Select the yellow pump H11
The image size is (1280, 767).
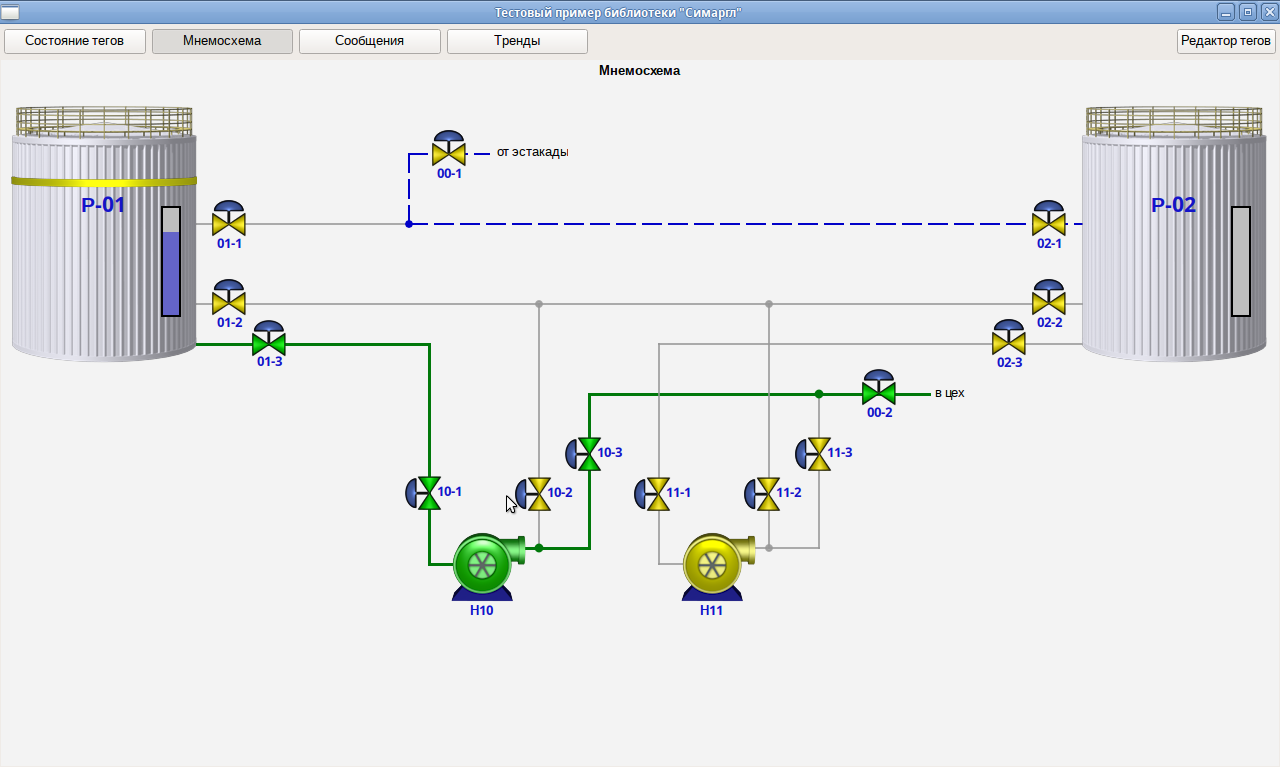[717, 567]
